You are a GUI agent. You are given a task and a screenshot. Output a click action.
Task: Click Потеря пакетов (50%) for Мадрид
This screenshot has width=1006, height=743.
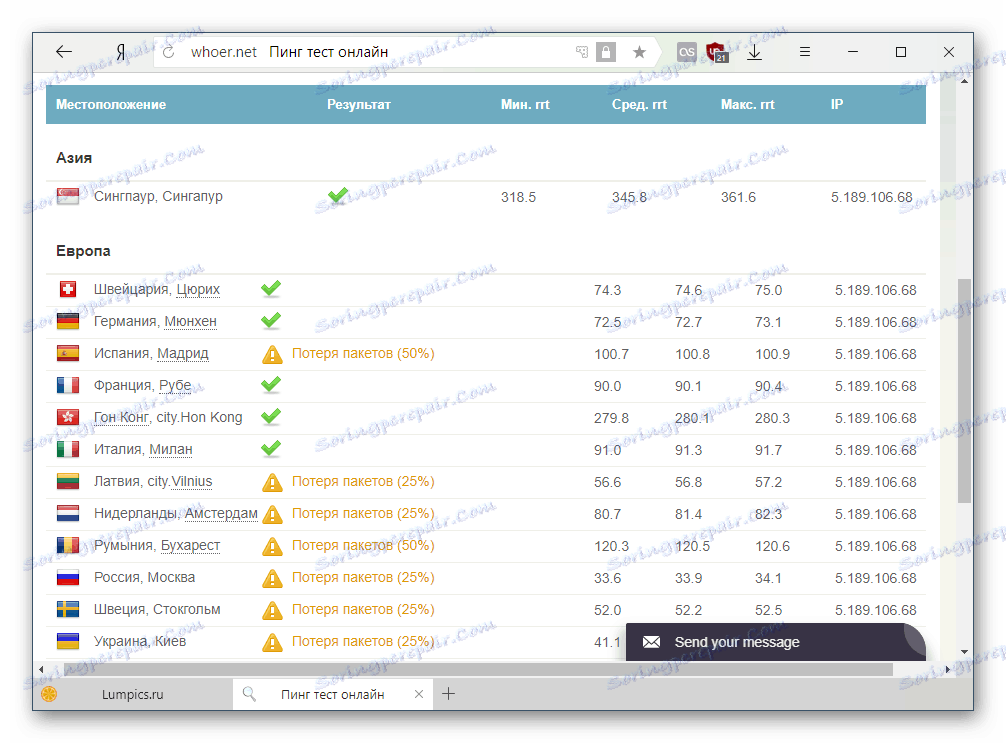363,354
